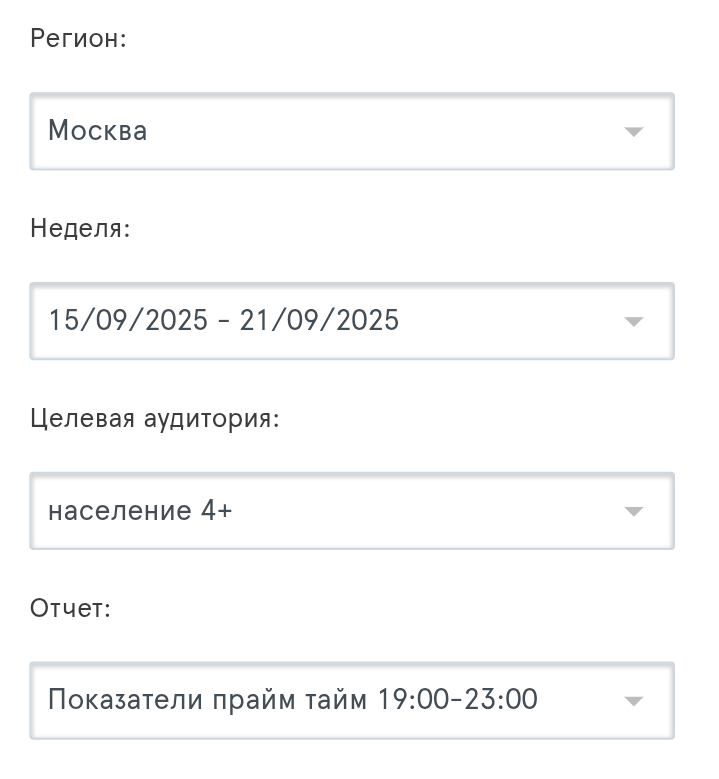Click the start date 15/09/2025
Viewport: 719px width, 779px height.
128,321
